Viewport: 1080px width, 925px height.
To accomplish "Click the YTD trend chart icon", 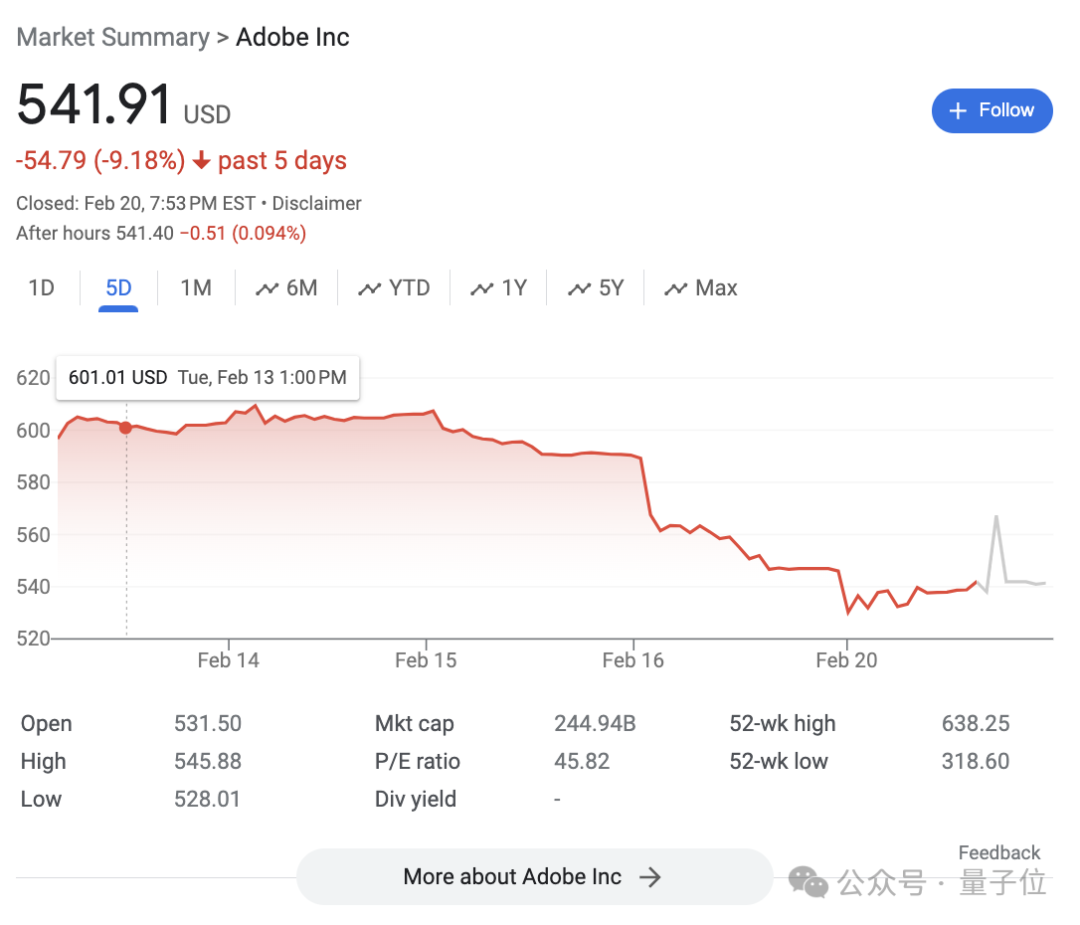I will 370,289.
